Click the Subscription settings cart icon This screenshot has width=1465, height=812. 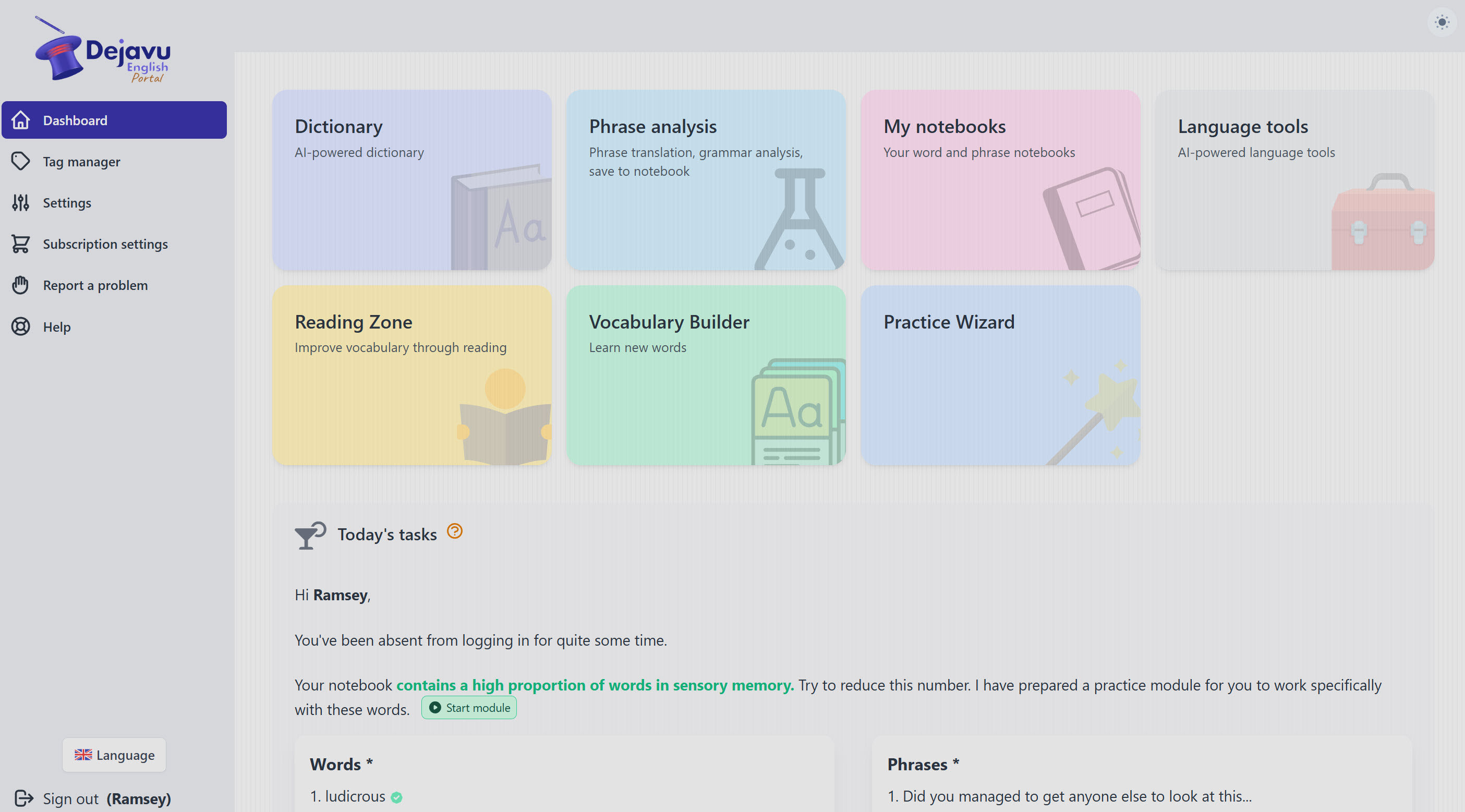click(x=20, y=244)
